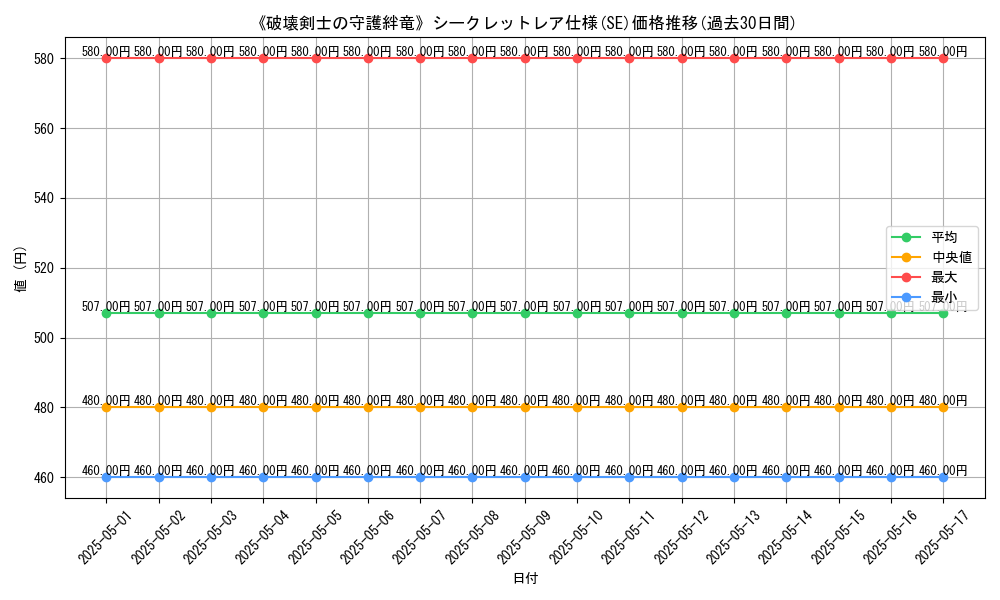Click the 480.00円 value label above 2025-05-15
Viewport: 1000px width, 600px height.
click(839, 400)
